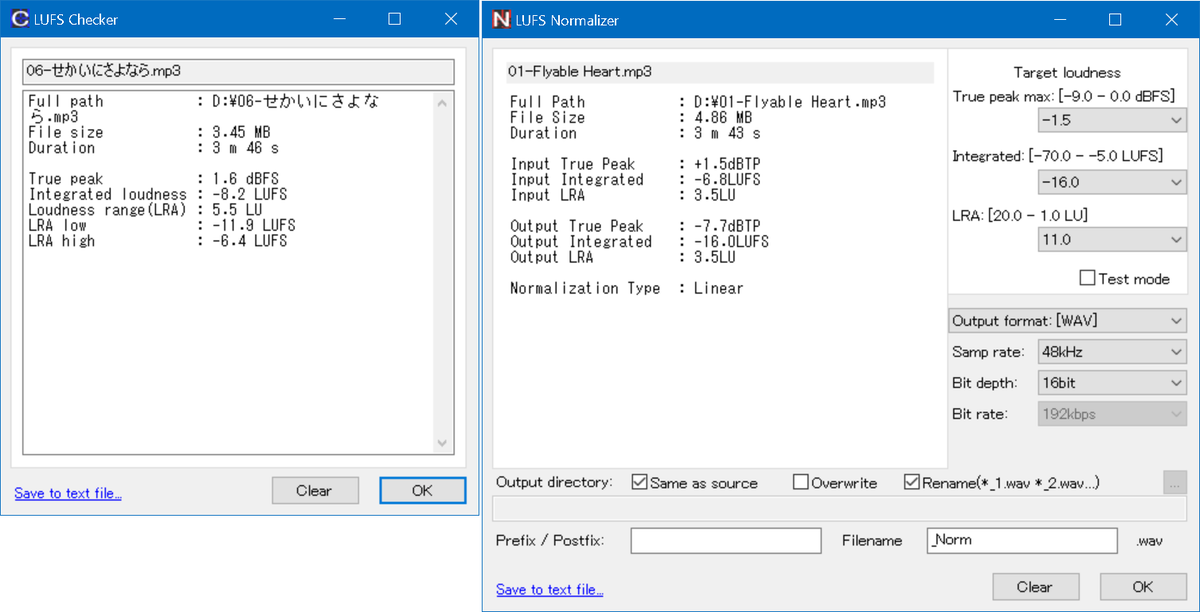1200x612 pixels.
Task: Click Clear button in LUFS Checker
Action: (315, 490)
